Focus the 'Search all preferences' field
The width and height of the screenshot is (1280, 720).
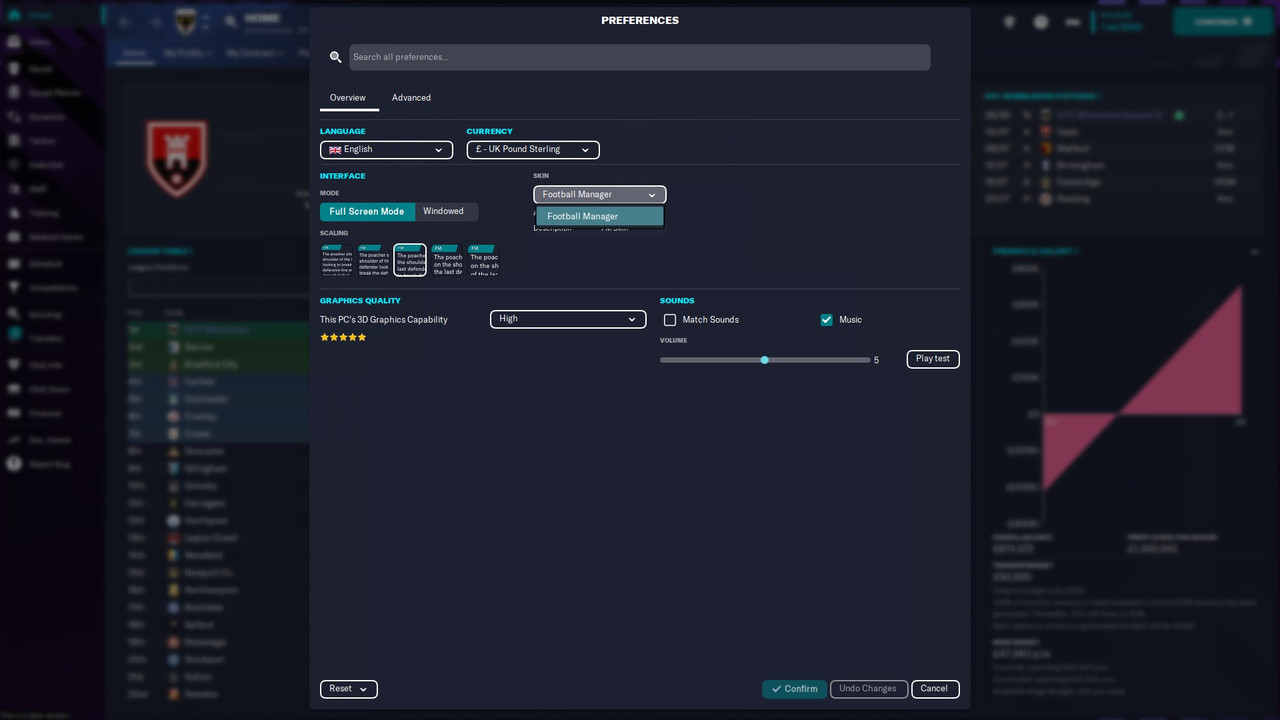[x=640, y=57]
